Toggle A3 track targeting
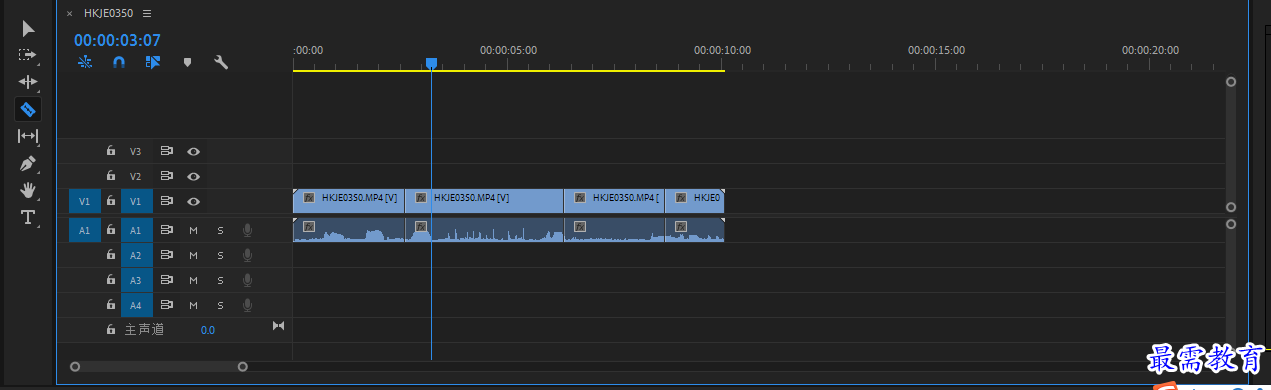Screen dimensions: 1271x390 coord(136,280)
